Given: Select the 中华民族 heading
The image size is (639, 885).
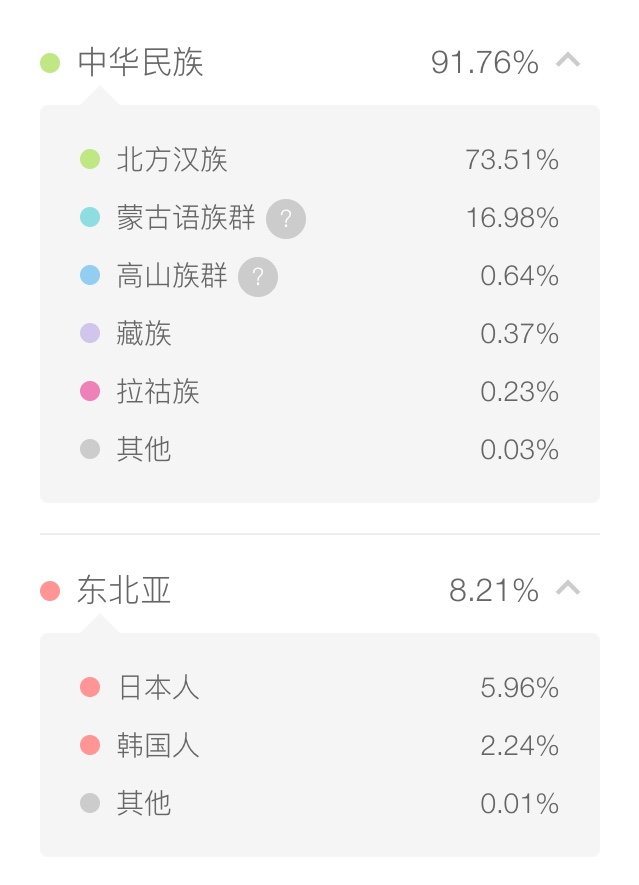Looking at the screenshot, I should (x=141, y=62).
